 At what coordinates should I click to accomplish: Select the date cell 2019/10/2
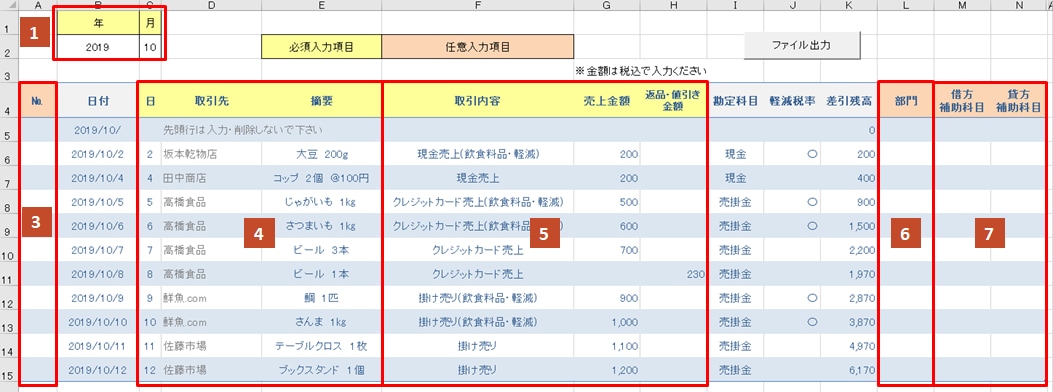coord(98,154)
